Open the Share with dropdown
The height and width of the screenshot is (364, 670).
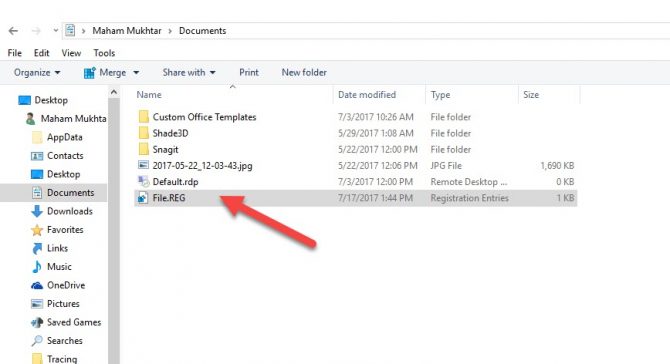(189, 73)
